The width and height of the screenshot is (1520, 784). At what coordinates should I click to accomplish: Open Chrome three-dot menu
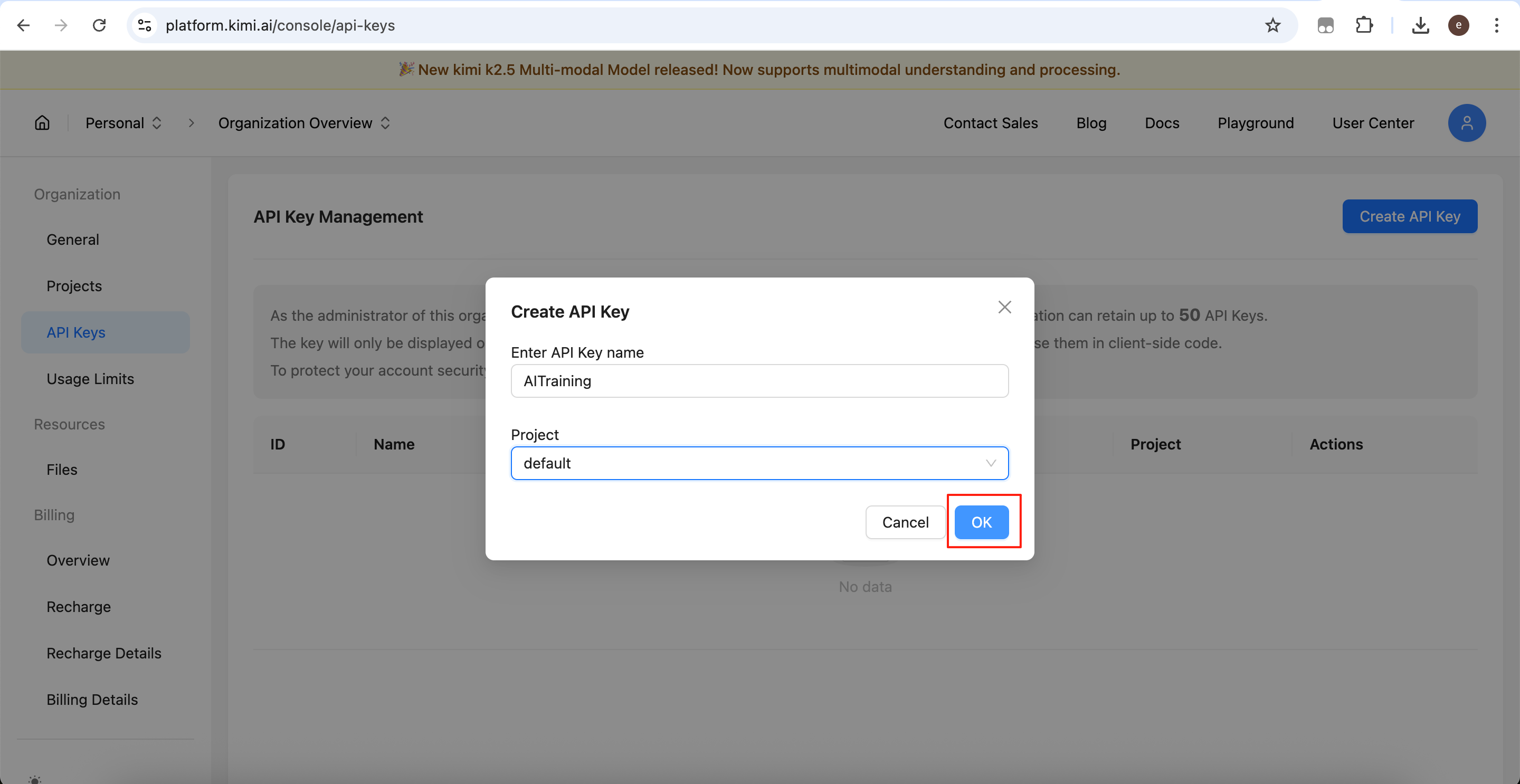(1496, 25)
